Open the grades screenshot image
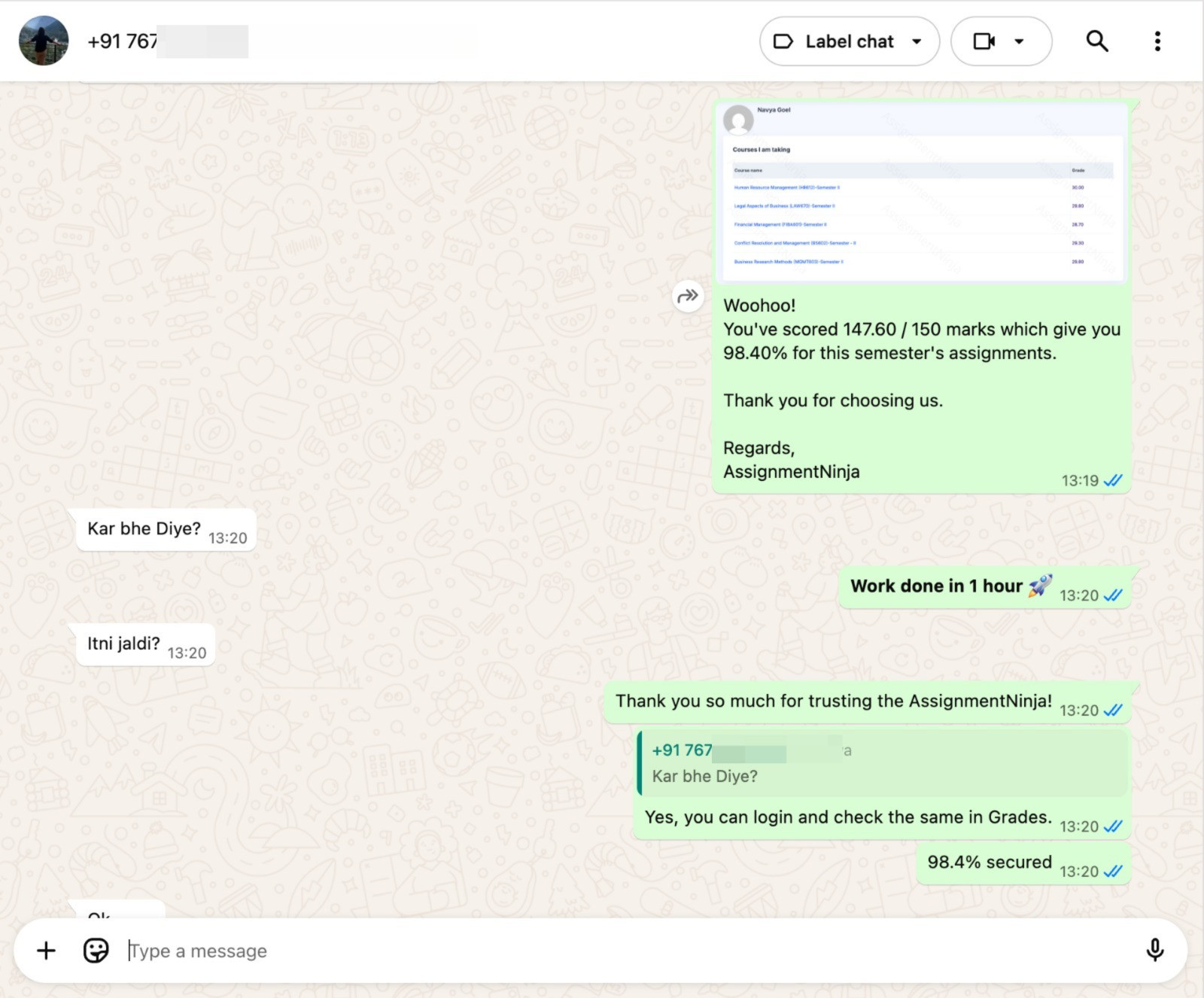 click(x=922, y=193)
